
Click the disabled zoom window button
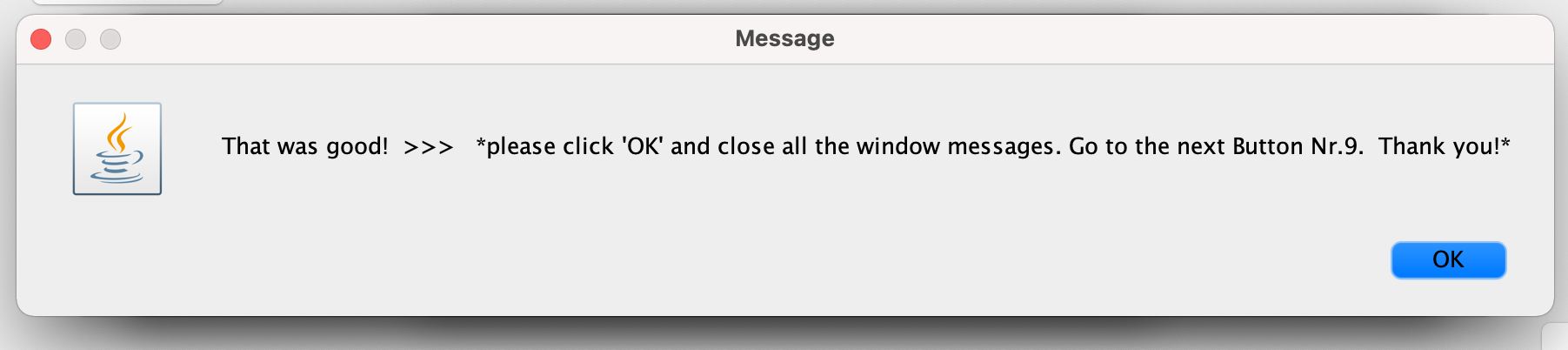(x=110, y=39)
